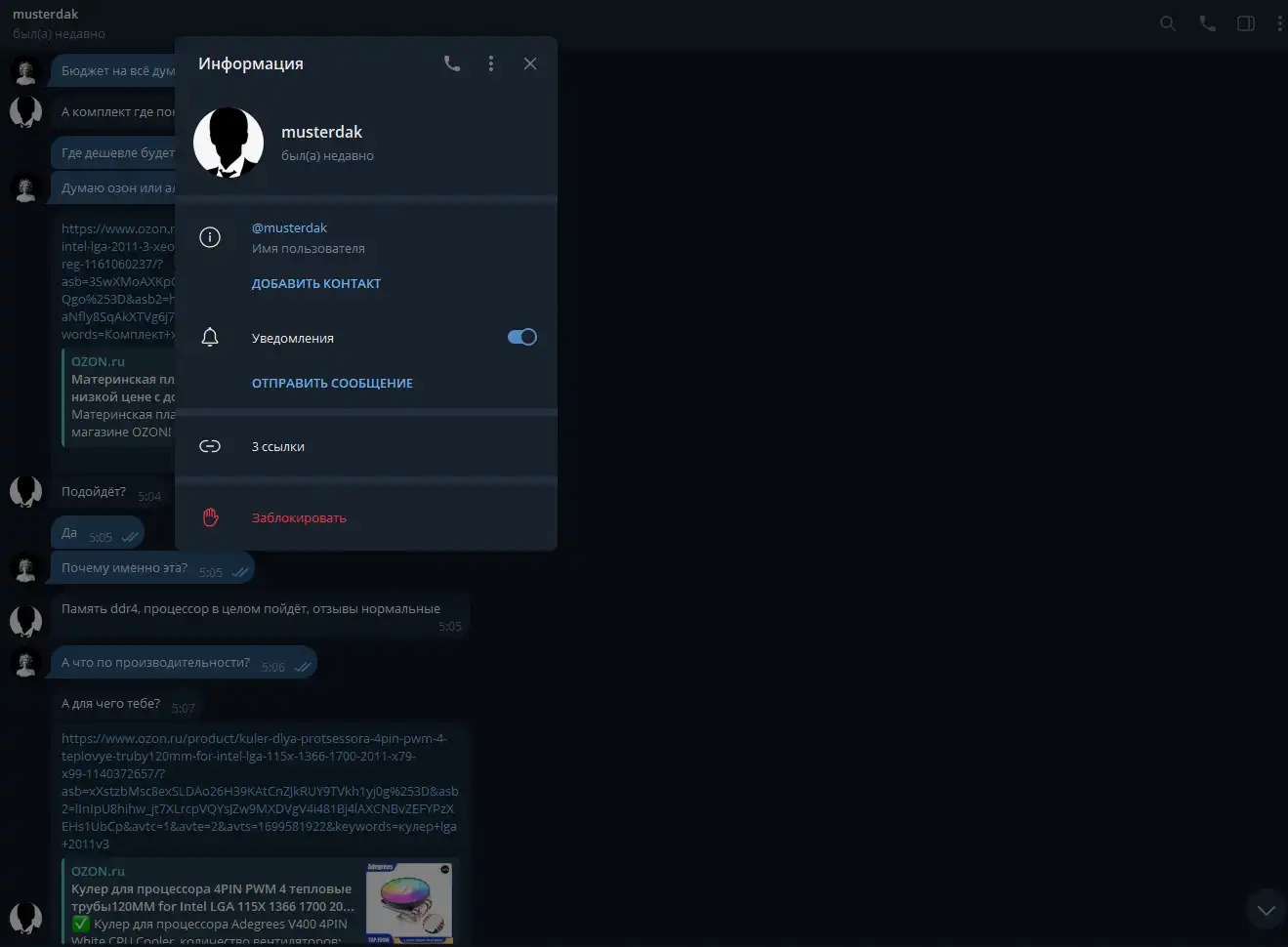This screenshot has width=1288, height=947.
Task: Toggle the Уведомления switch off
Action: [522, 337]
